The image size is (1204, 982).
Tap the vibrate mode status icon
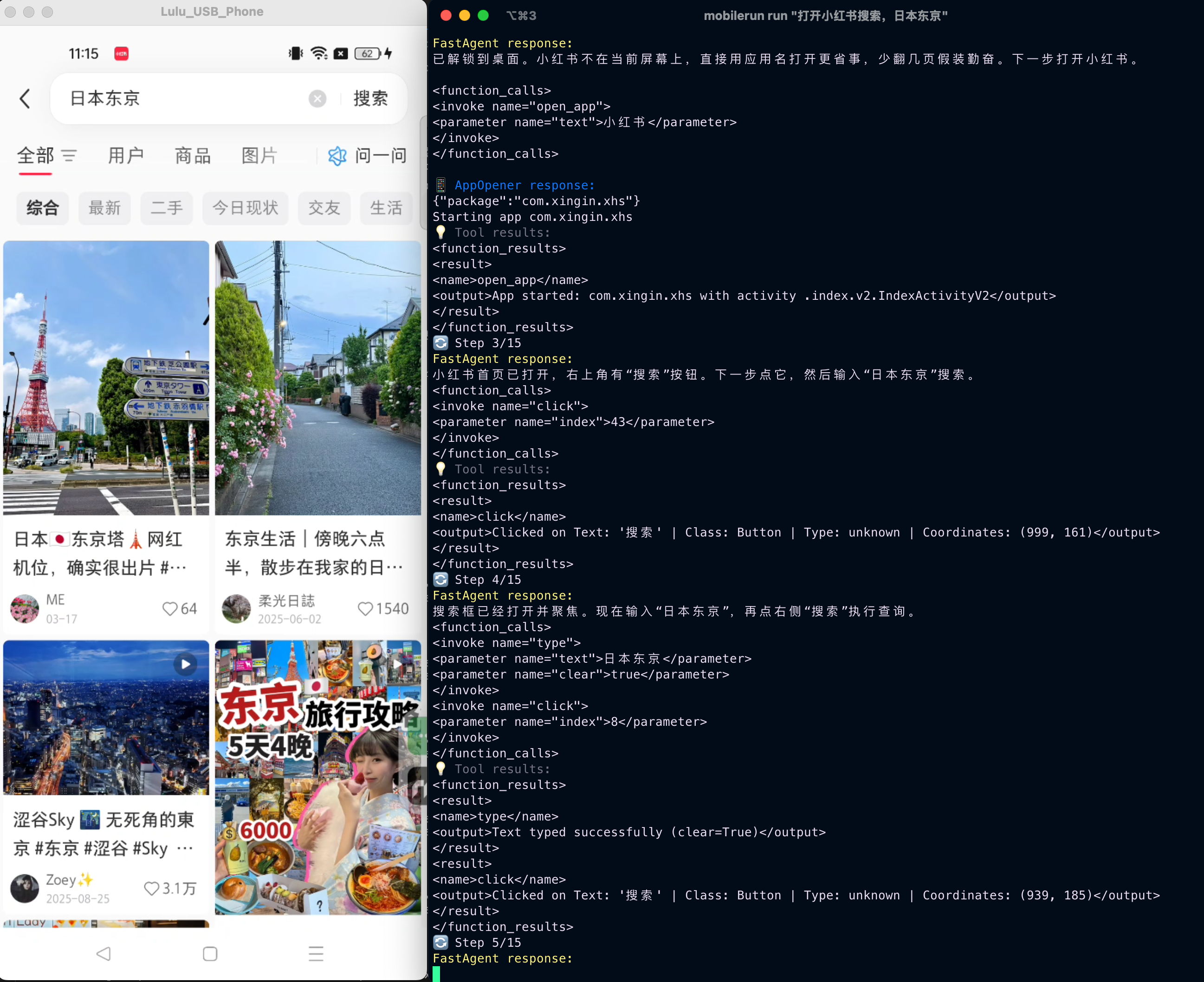tap(296, 53)
